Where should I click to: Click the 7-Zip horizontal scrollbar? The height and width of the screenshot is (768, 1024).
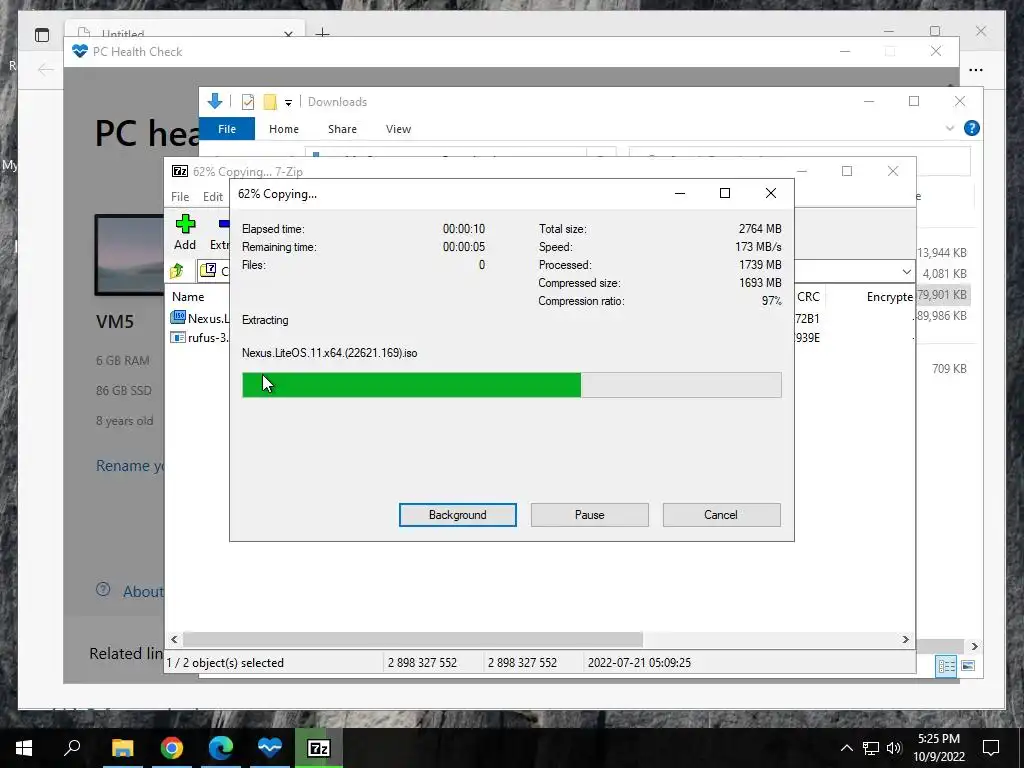pyautogui.click(x=412, y=639)
